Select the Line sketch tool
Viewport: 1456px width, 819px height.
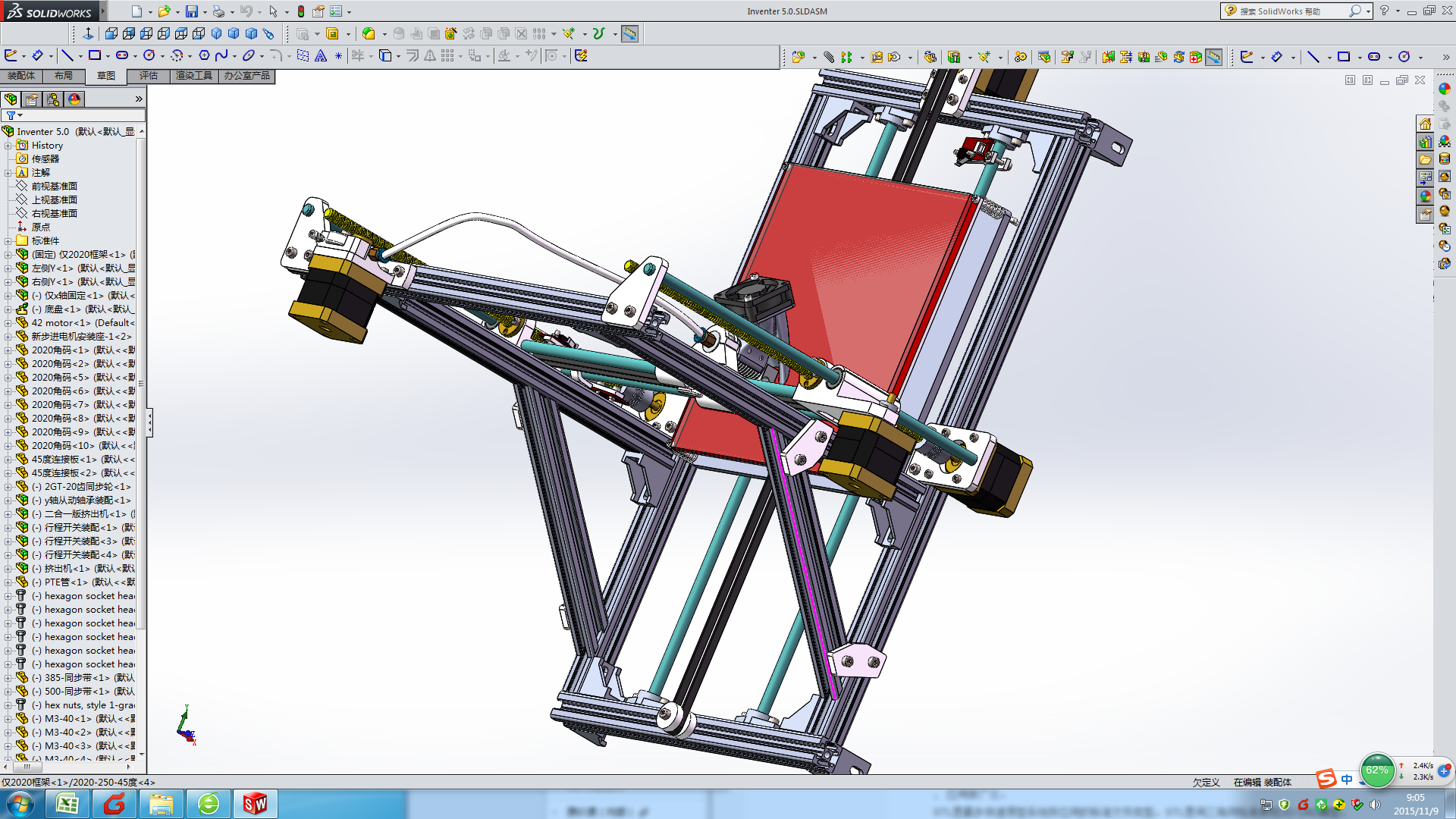67,55
